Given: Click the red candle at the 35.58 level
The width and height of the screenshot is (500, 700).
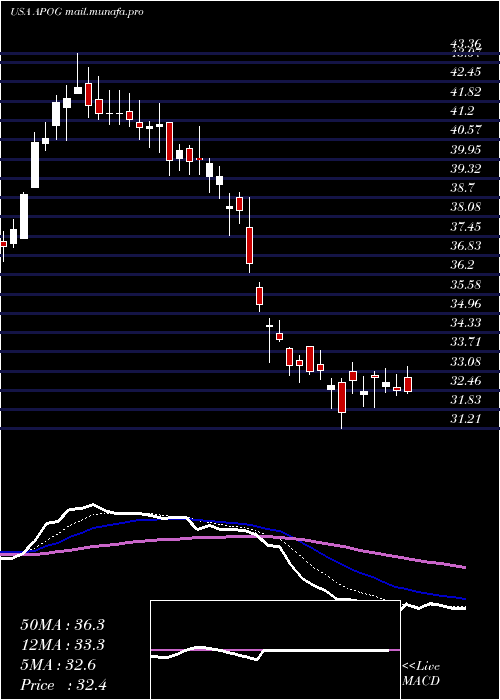Looking at the screenshot, I should [x=259, y=296].
